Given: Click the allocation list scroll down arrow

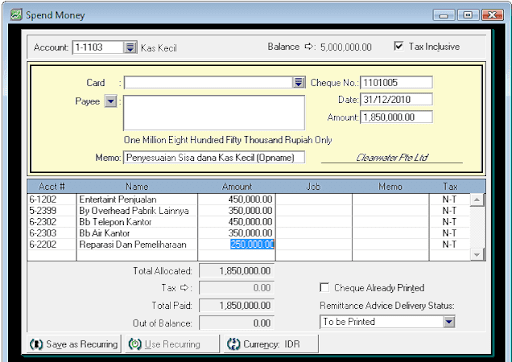Looking at the screenshot, I should tap(477, 255).
